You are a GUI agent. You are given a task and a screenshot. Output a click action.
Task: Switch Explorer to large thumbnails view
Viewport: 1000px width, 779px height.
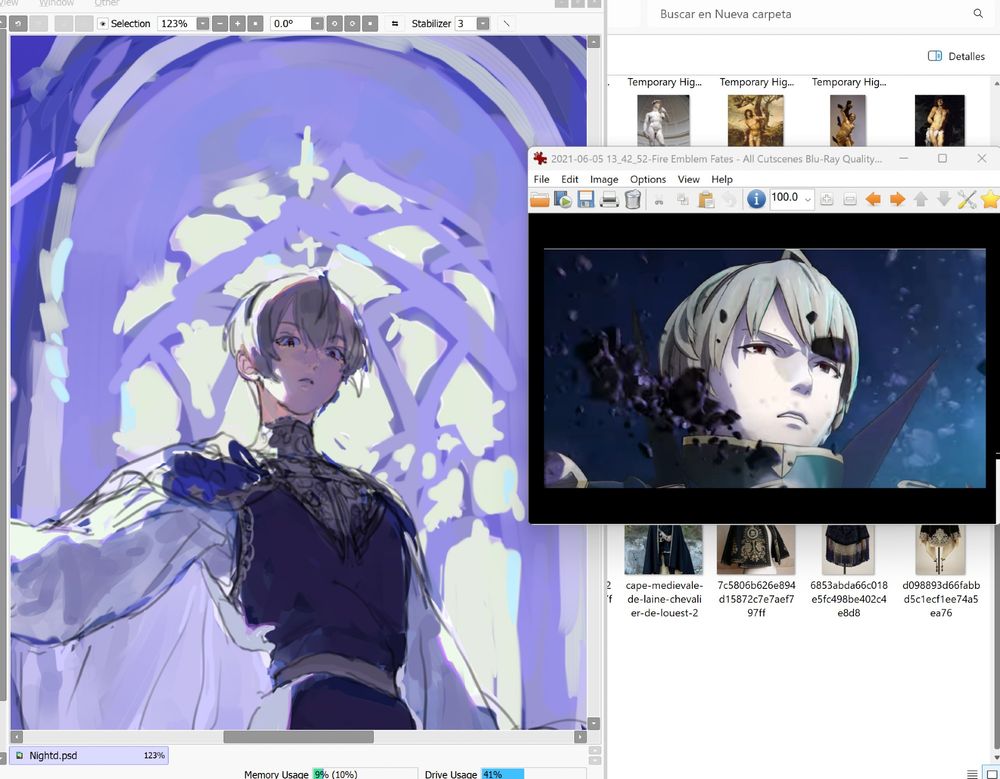click(990, 774)
